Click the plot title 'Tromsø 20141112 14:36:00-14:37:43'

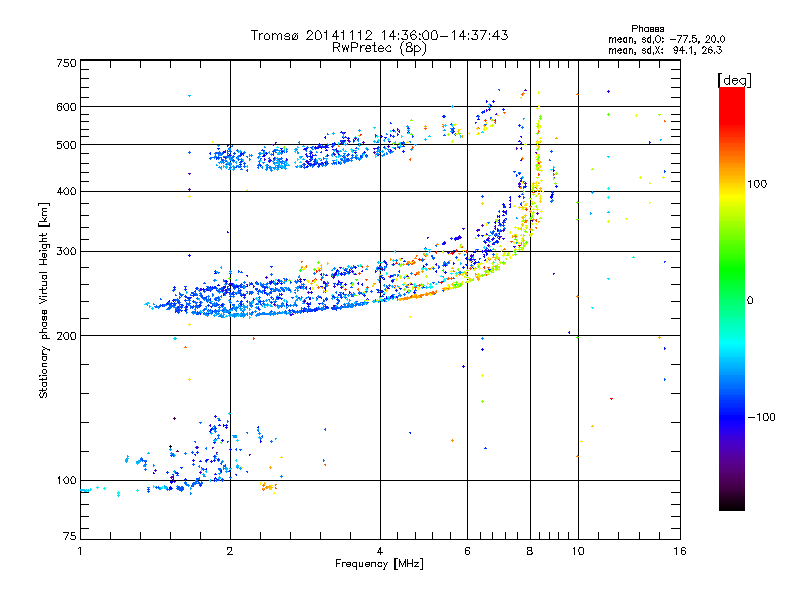pos(379,35)
